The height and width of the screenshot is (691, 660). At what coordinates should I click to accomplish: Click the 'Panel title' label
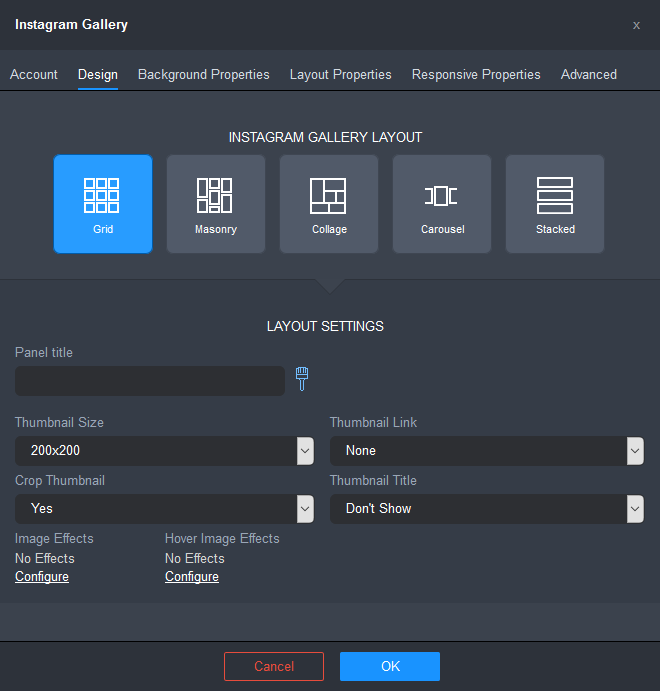(44, 353)
